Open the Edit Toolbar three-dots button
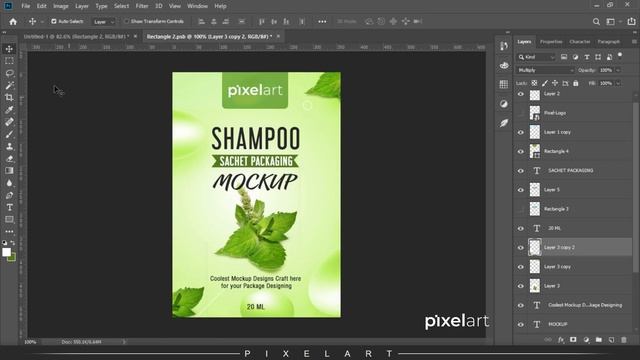 tap(9, 231)
